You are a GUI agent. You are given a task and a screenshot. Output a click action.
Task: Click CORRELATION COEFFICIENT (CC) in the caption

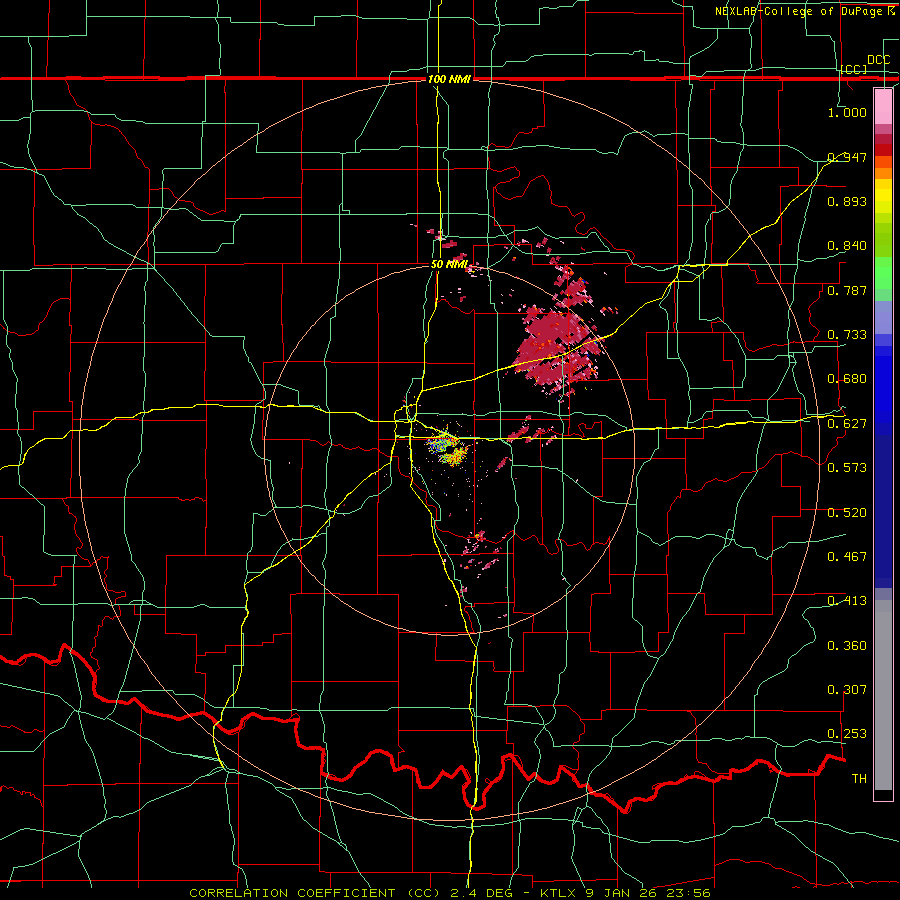(x=314, y=893)
